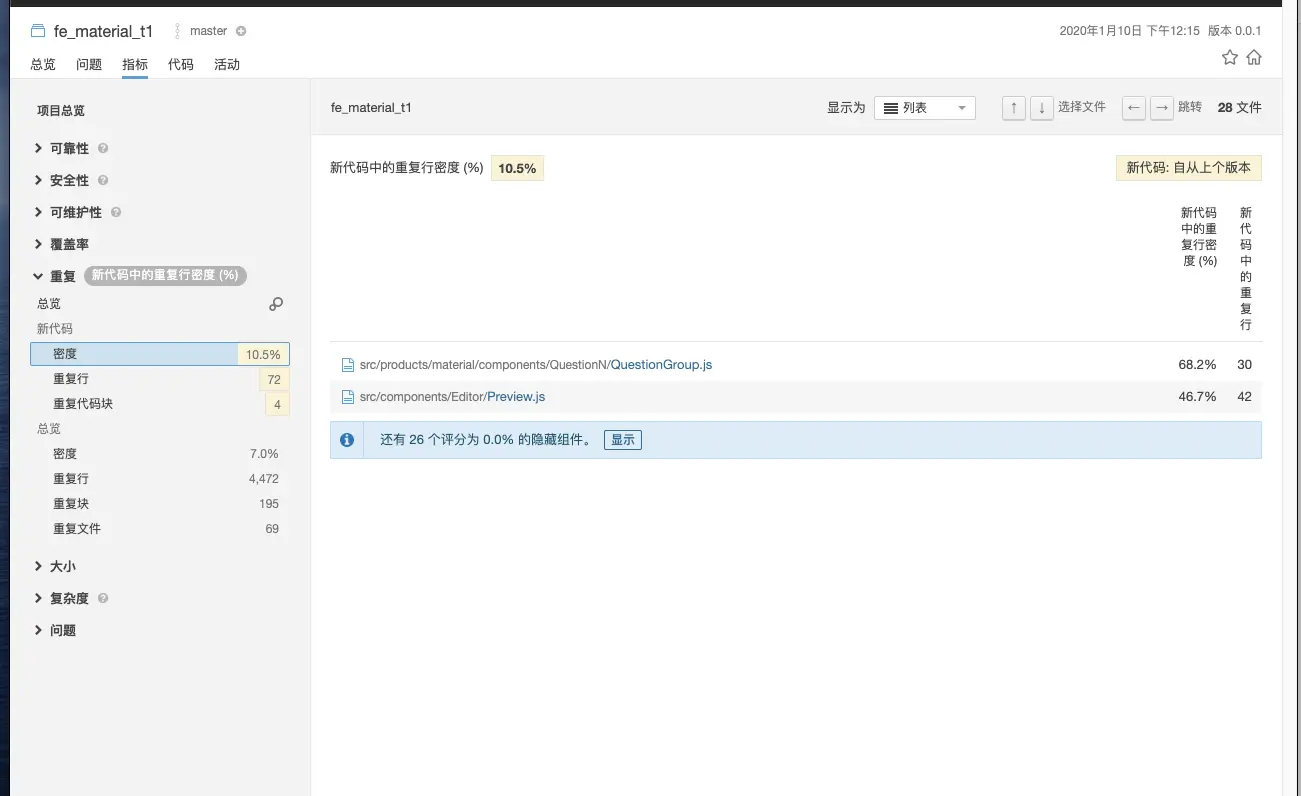Click the plus icon after master

tap(241, 31)
